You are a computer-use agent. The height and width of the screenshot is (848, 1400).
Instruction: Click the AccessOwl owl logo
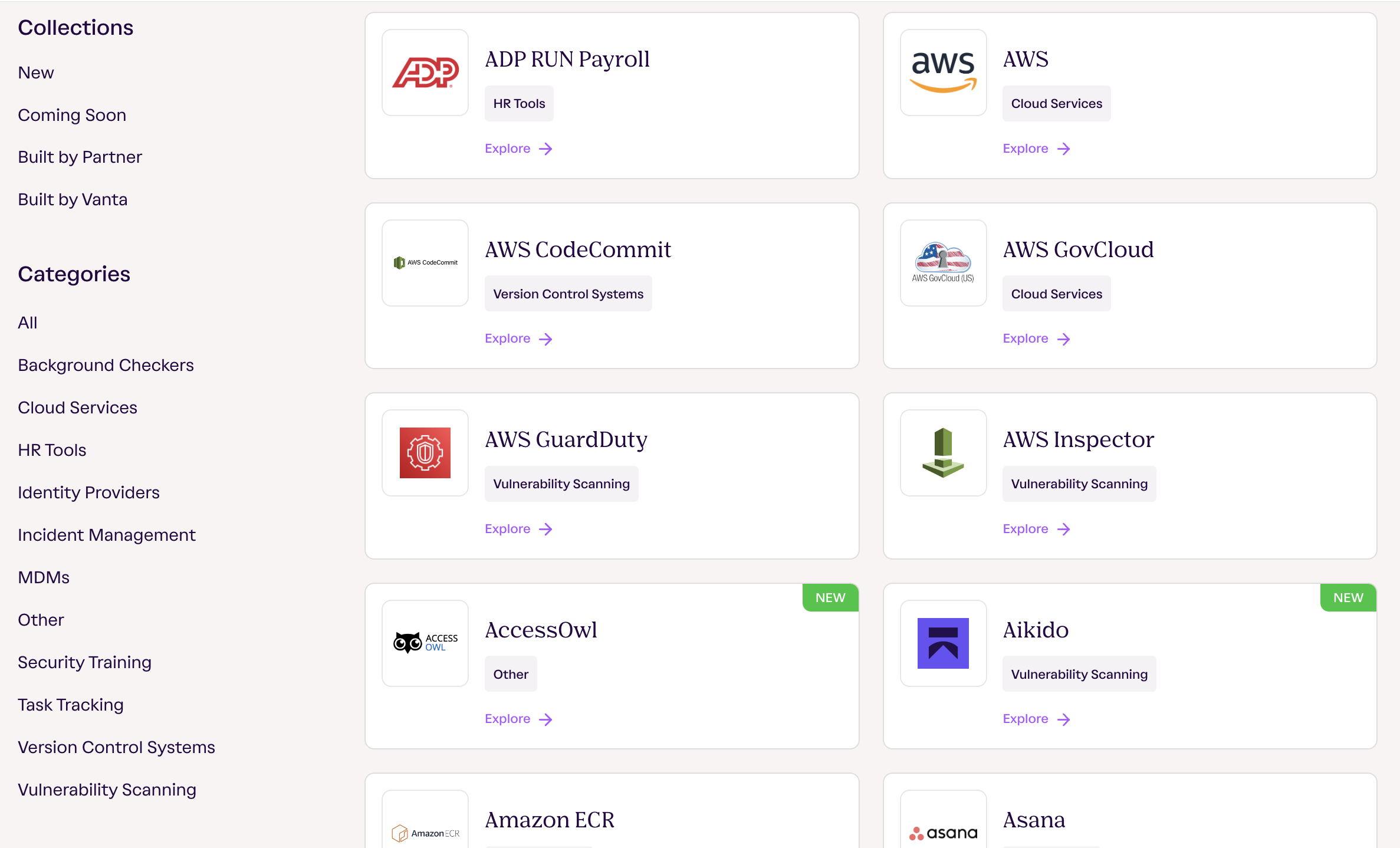click(425, 643)
